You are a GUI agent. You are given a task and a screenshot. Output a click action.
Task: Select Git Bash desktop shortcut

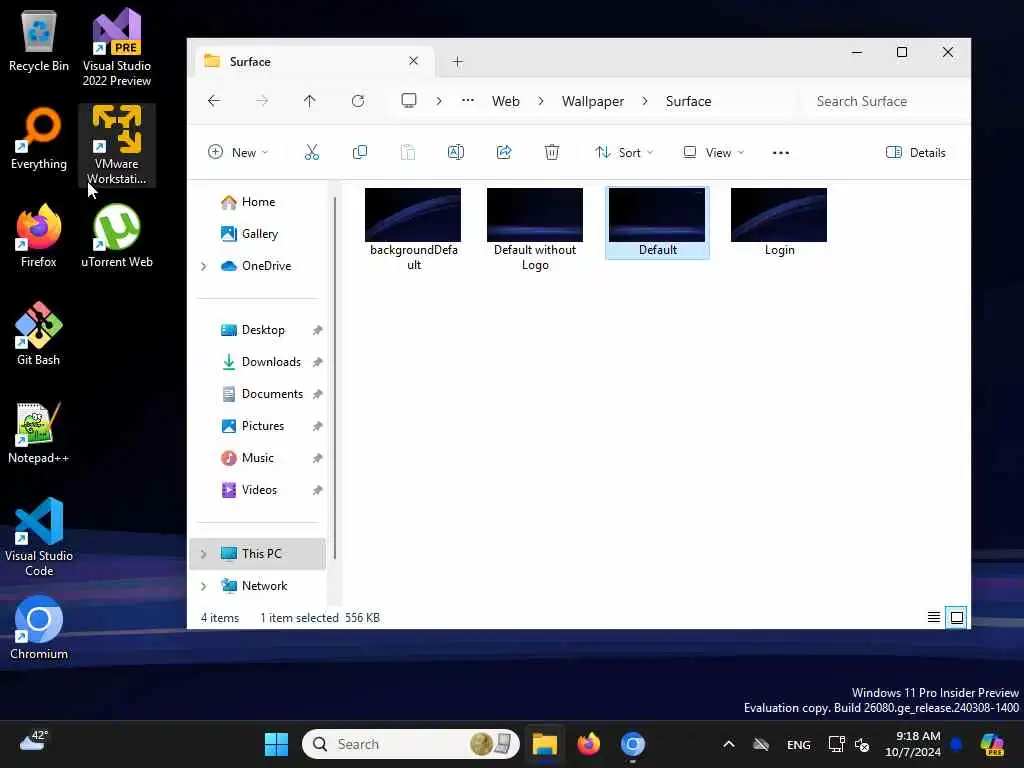point(39,334)
